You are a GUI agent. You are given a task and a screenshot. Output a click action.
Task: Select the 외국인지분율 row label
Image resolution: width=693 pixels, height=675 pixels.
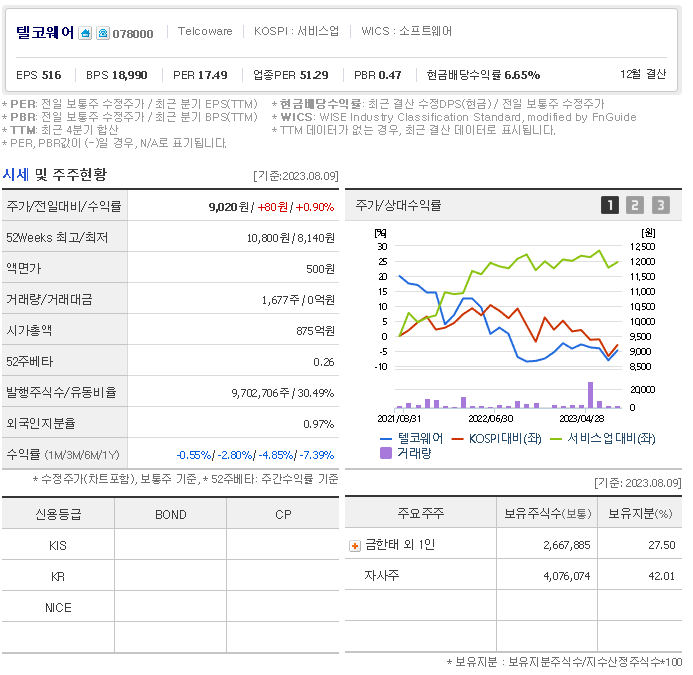(x=41, y=423)
